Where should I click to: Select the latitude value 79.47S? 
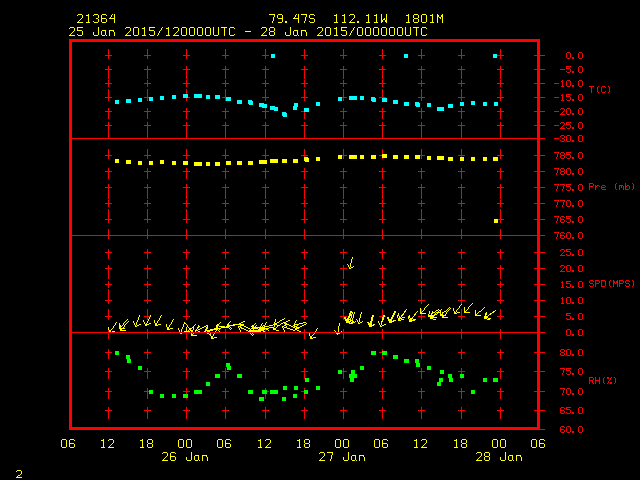(x=292, y=19)
